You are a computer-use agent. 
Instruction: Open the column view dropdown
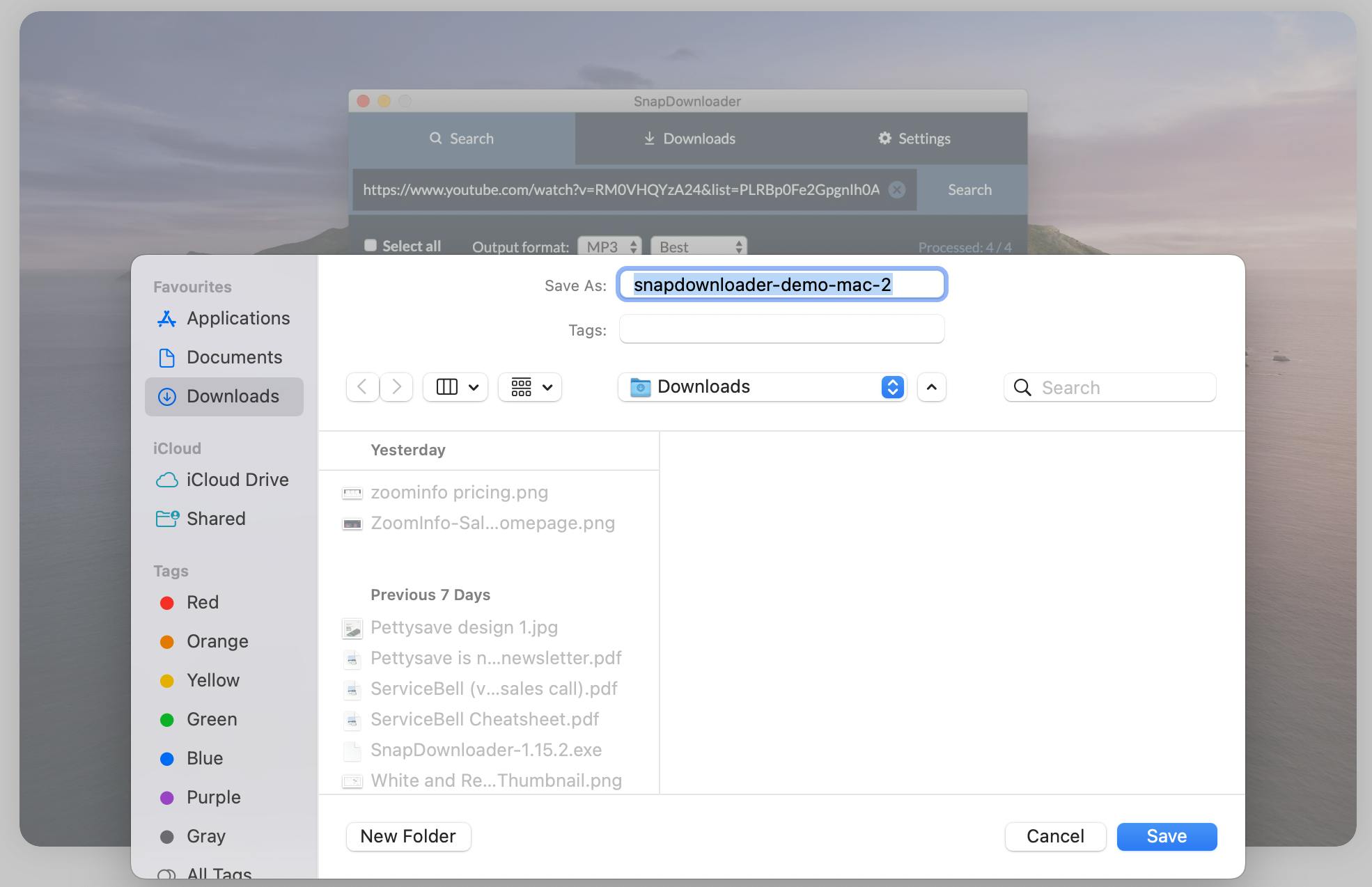[455, 387]
